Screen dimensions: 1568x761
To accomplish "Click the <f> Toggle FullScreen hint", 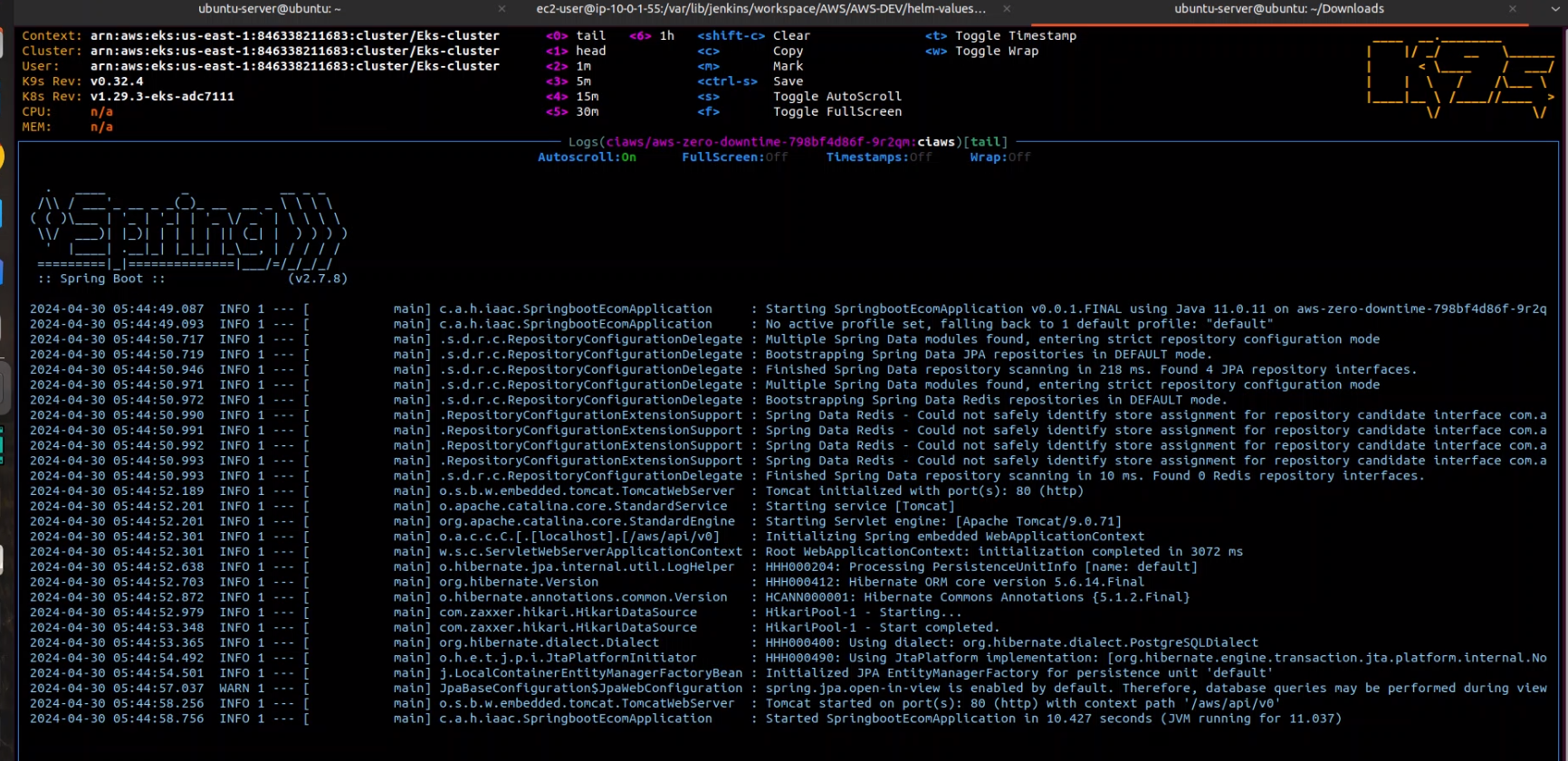I will coord(799,112).
